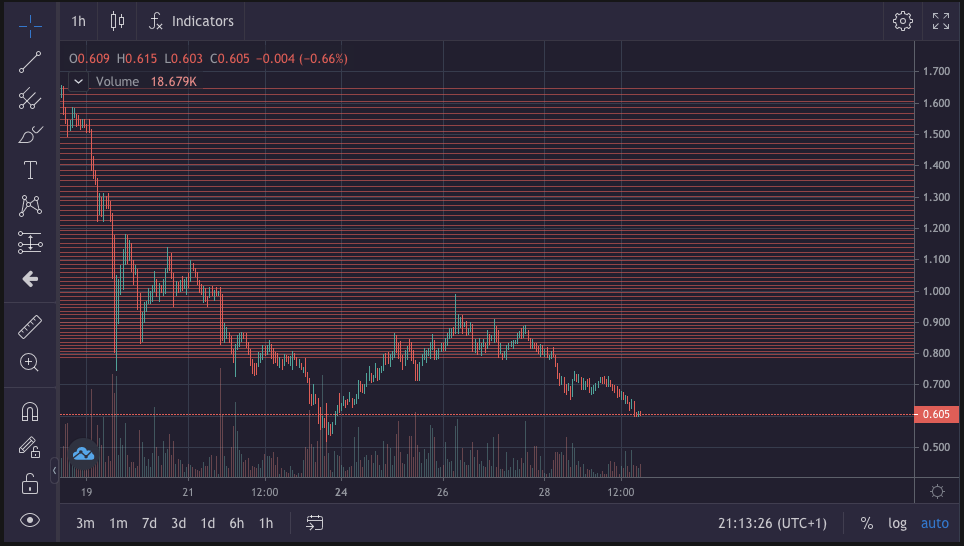Select the 7d date range
Image resolution: width=964 pixels, height=546 pixels.
[149, 523]
